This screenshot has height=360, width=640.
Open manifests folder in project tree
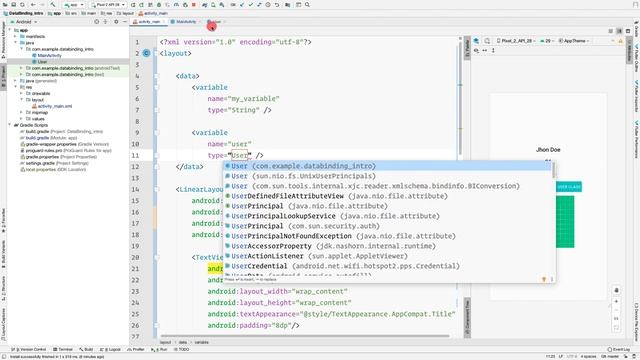pos(35,36)
